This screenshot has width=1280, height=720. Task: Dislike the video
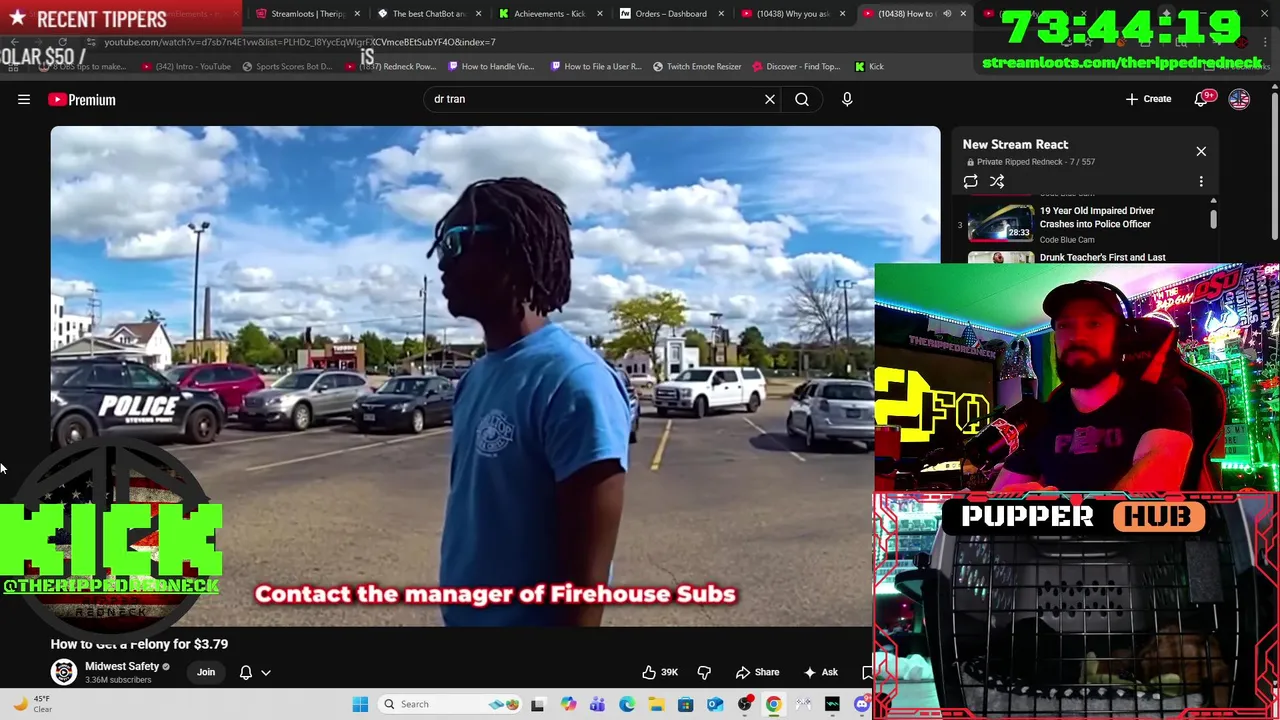pos(704,672)
